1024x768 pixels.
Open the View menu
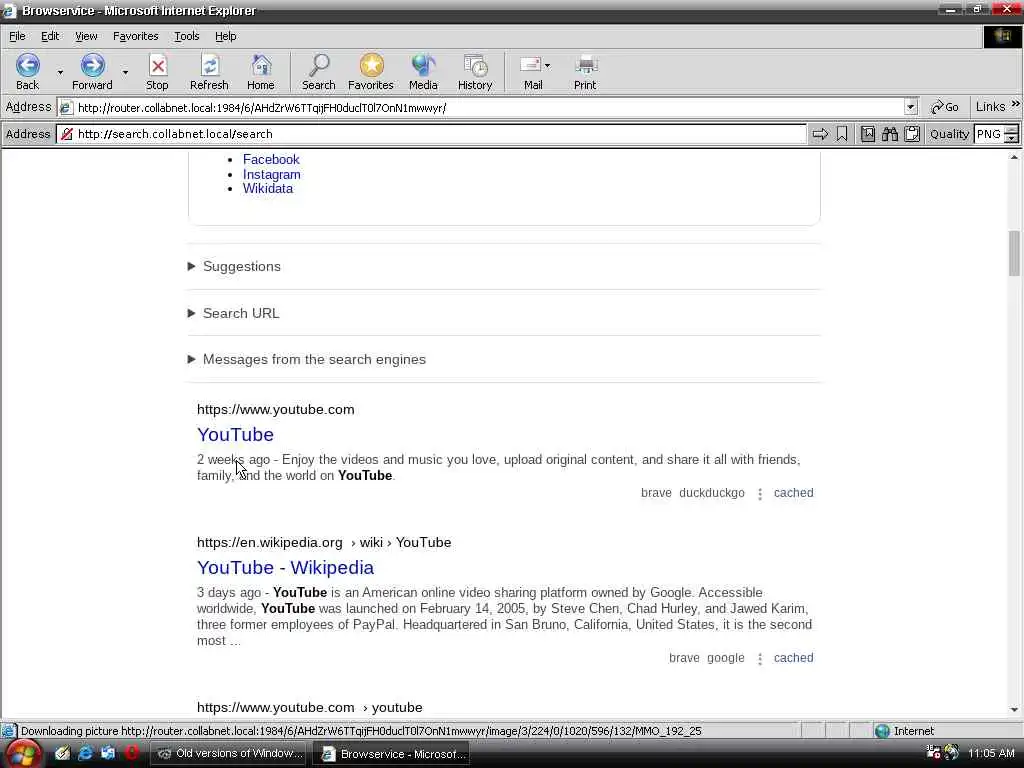pos(86,37)
